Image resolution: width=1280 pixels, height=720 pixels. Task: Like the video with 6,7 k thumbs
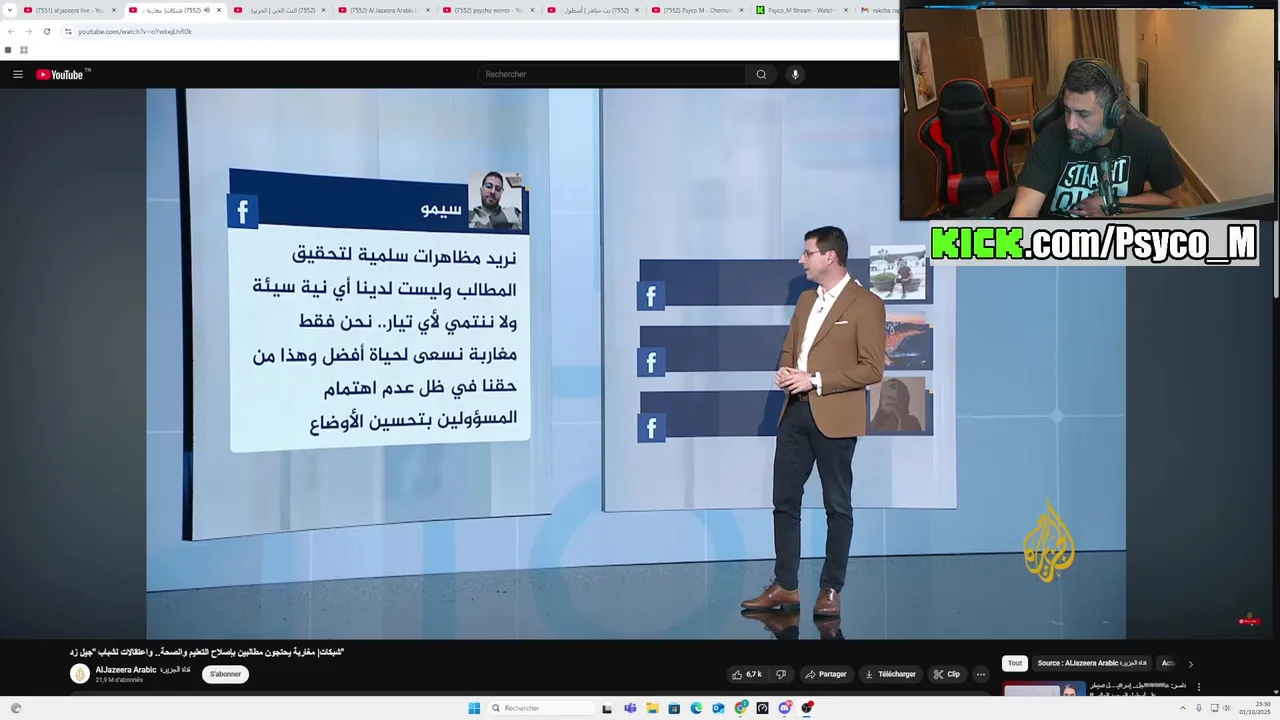pyautogui.click(x=747, y=674)
